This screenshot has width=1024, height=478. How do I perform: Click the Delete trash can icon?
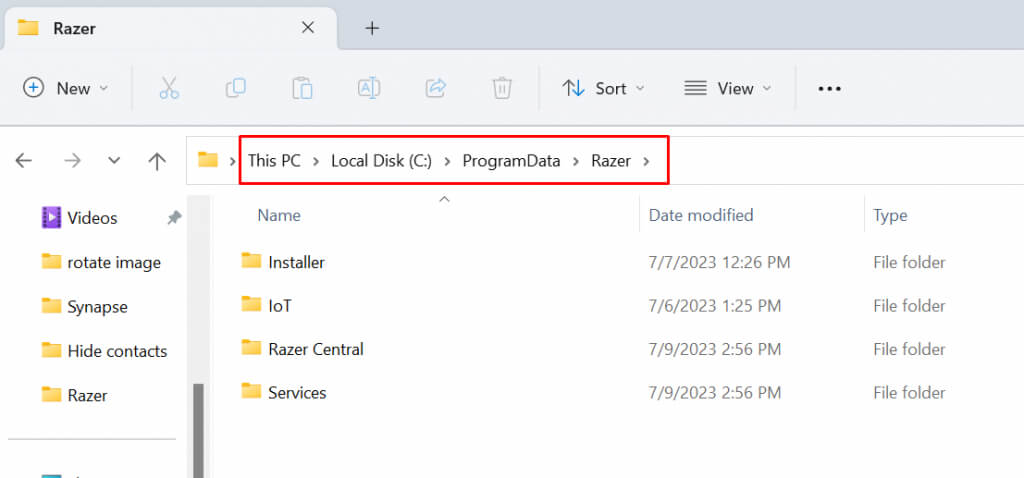pyautogui.click(x=502, y=88)
